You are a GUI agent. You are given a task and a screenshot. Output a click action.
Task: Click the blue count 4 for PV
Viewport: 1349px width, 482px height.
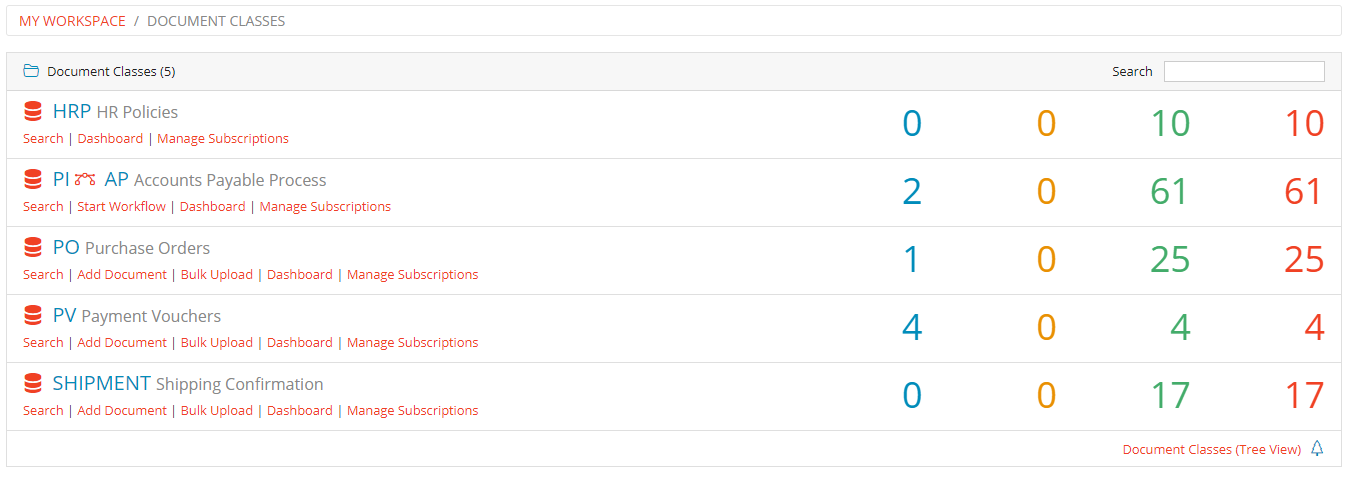pos(912,328)
